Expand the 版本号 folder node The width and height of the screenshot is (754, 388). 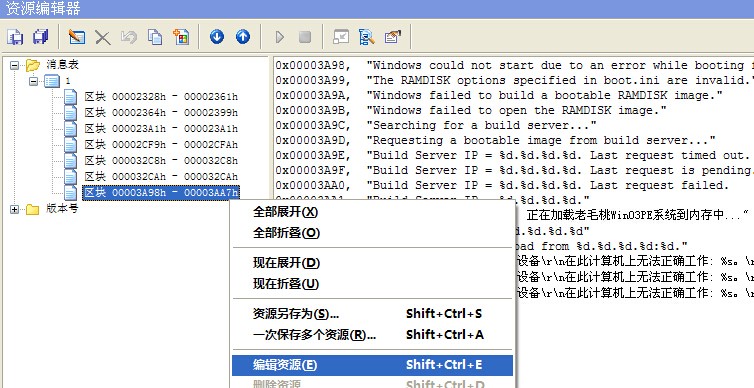click(14, 209)
